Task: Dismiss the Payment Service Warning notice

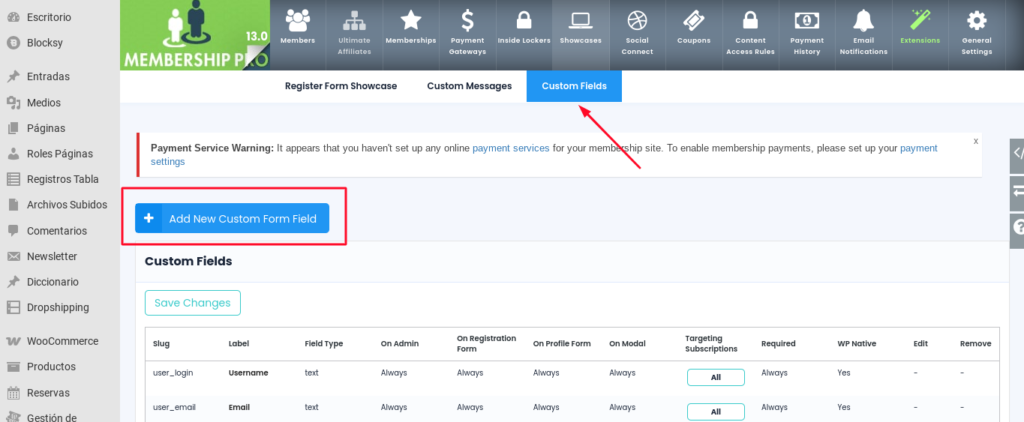Action: (976, 140)
